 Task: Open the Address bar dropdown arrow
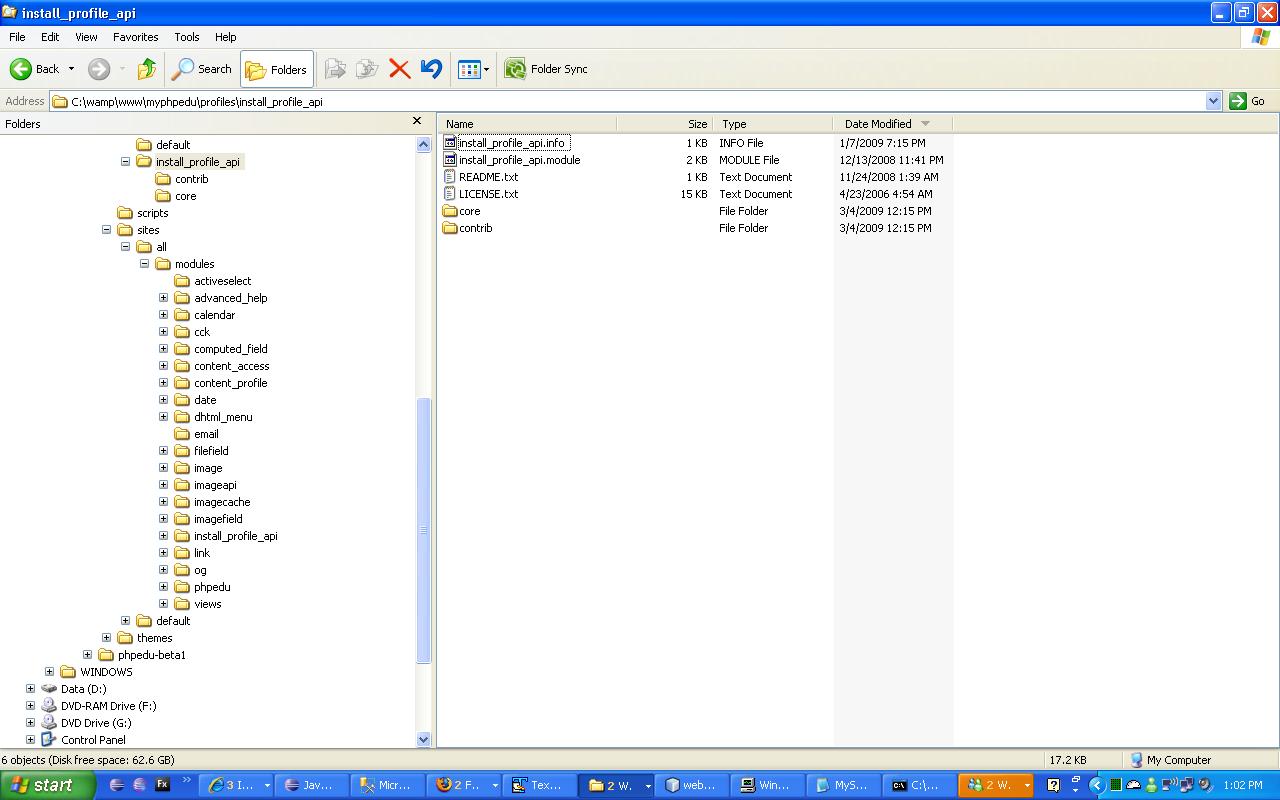point(1213,101)
